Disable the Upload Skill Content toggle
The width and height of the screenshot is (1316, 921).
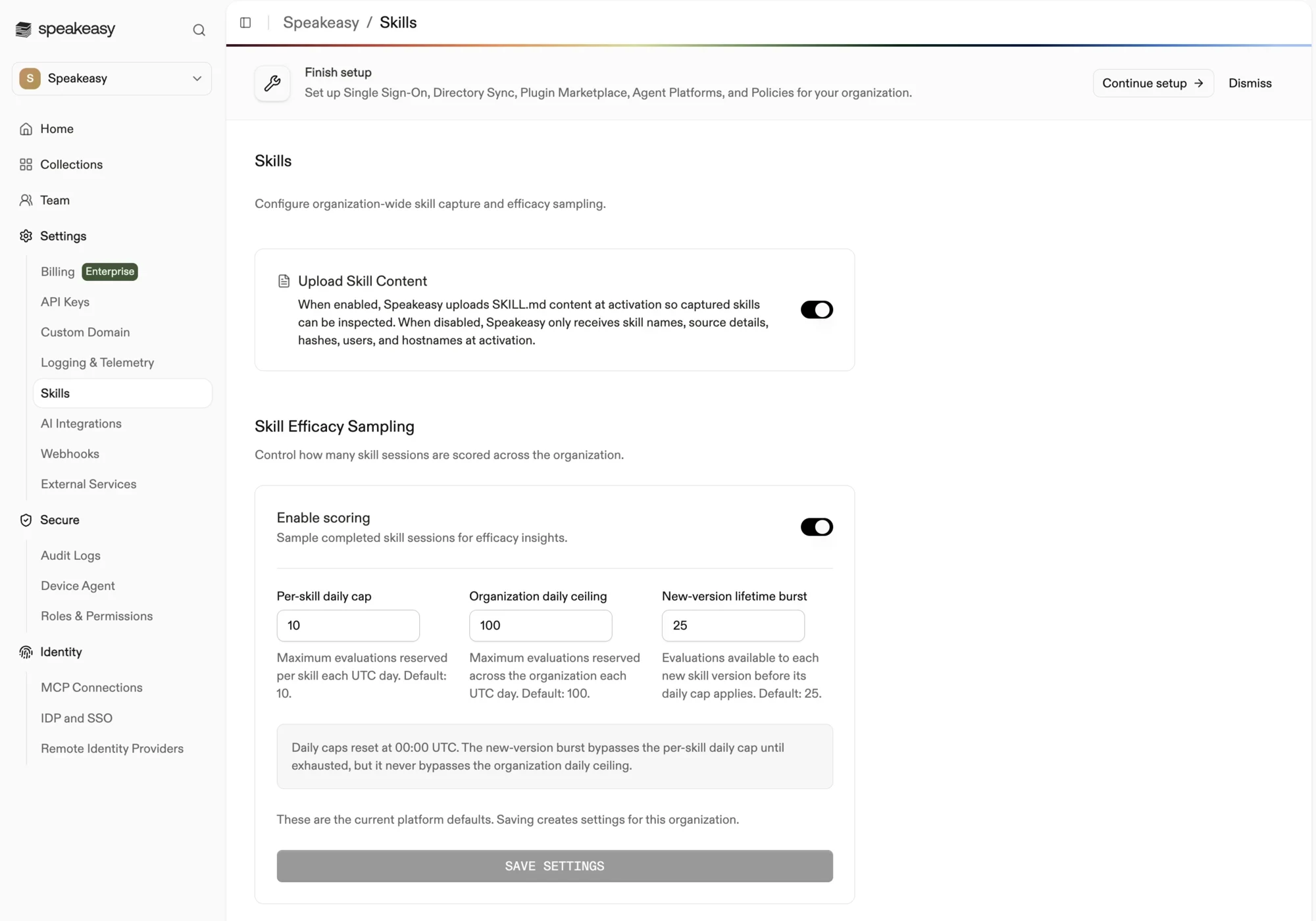pyautogui.click(x=817, y=310)
